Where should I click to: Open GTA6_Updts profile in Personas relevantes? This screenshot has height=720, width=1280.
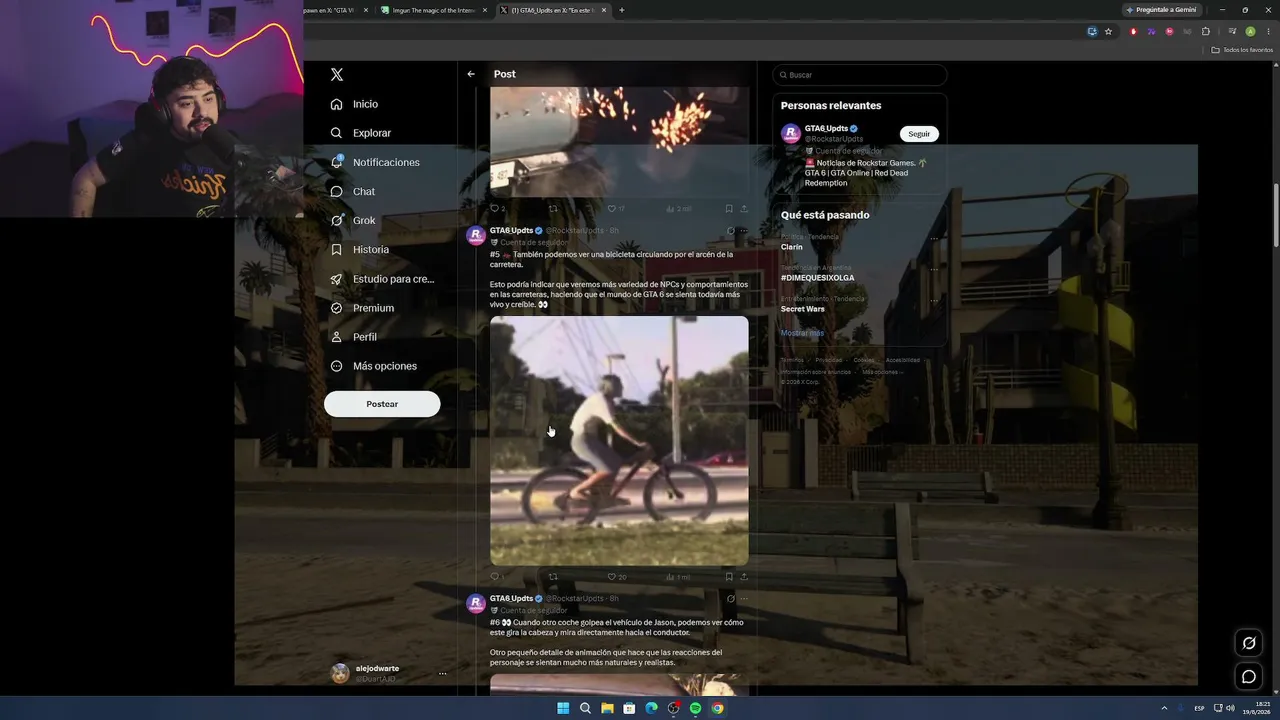coord(826,129)
